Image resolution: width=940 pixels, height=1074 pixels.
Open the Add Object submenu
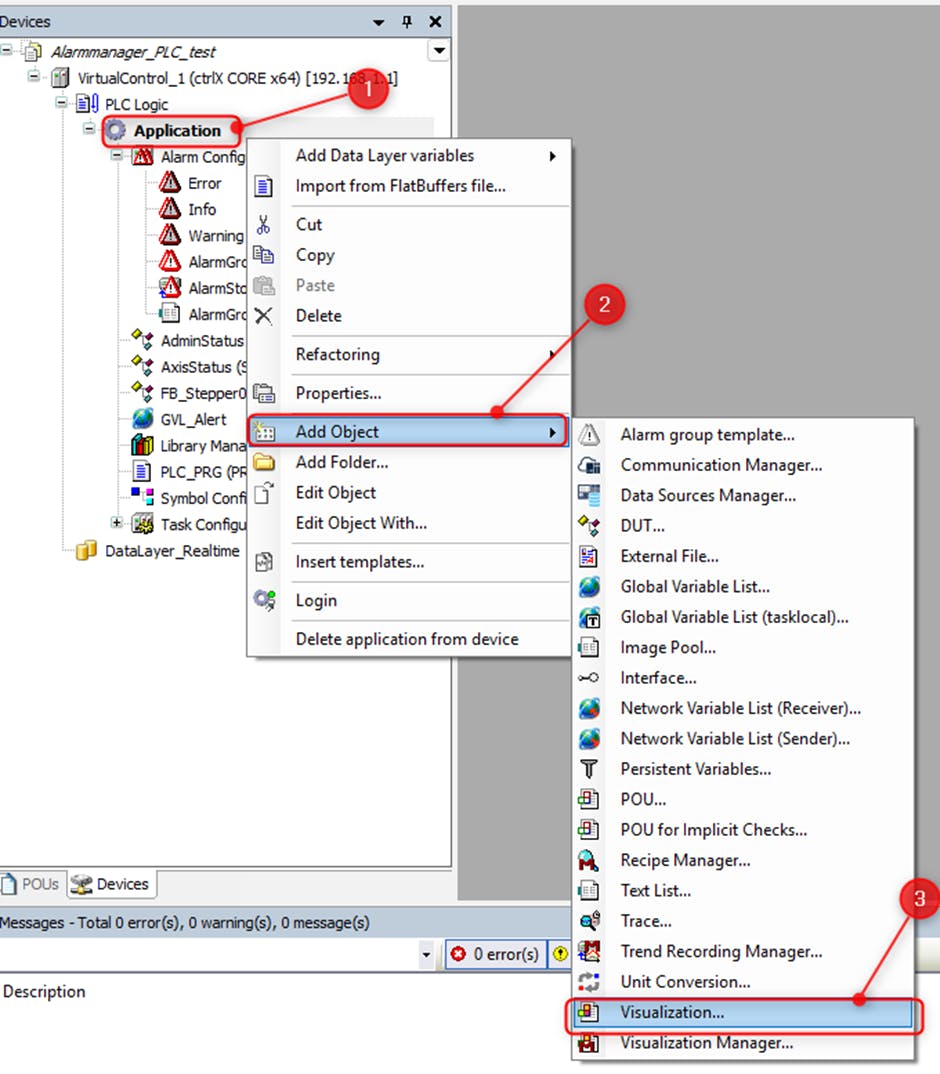pos(407,432)
